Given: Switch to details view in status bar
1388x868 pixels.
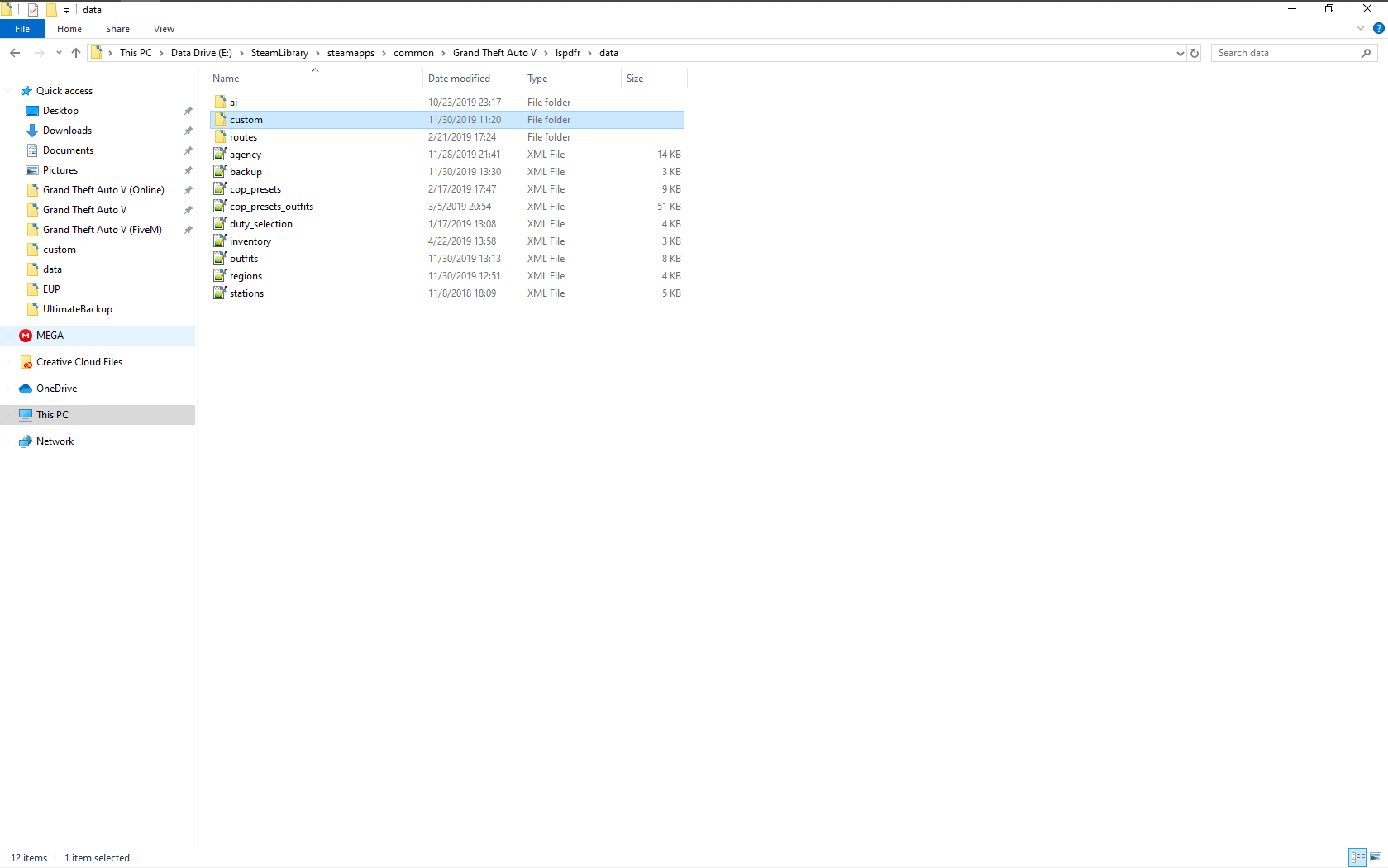Looking at the screenshot, I should pos(1357,857).
